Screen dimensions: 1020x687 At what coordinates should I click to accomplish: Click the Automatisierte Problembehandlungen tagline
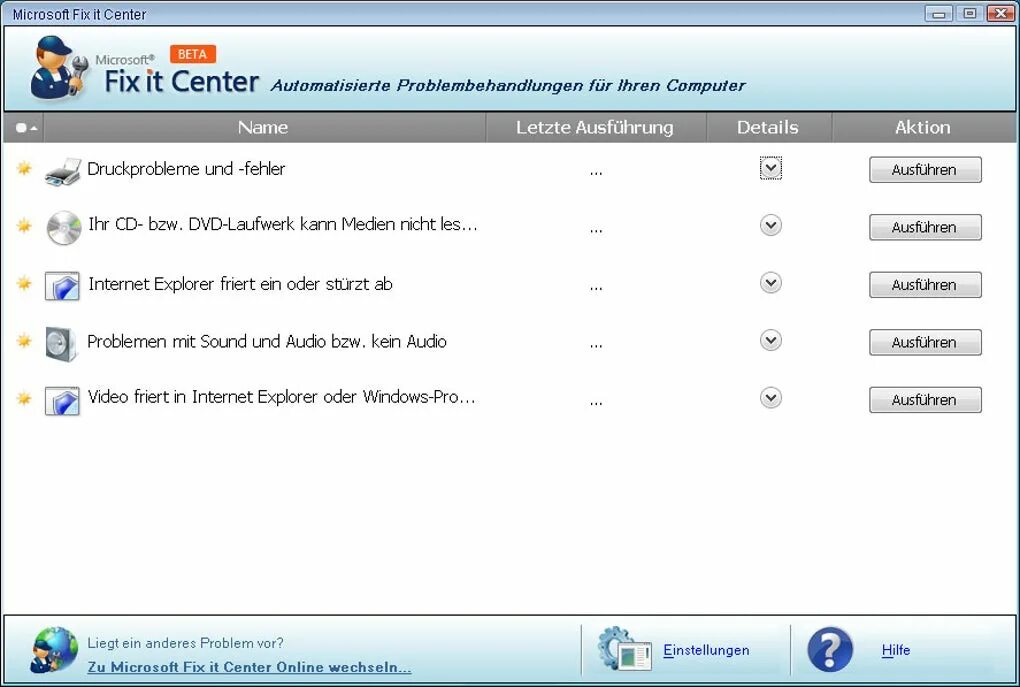coord(508,86)
